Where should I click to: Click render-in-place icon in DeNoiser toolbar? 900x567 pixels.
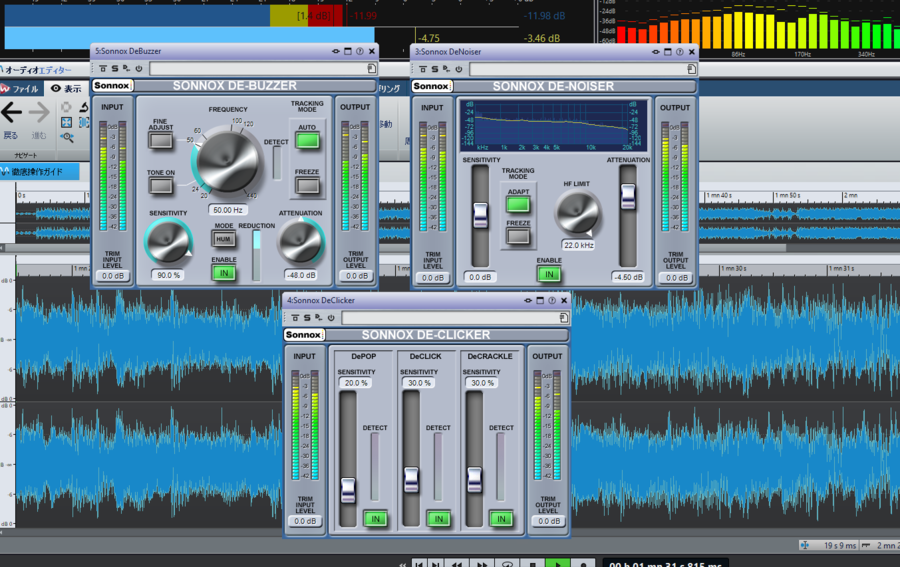447,69
